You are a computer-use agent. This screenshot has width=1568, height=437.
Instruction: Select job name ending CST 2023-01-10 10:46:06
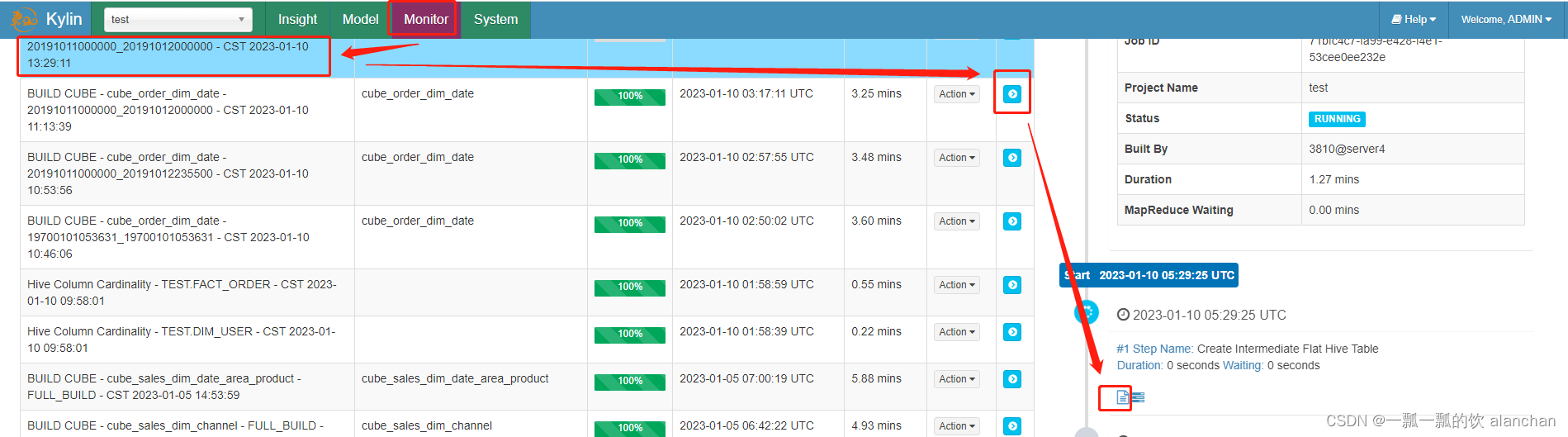pos(168,237)
